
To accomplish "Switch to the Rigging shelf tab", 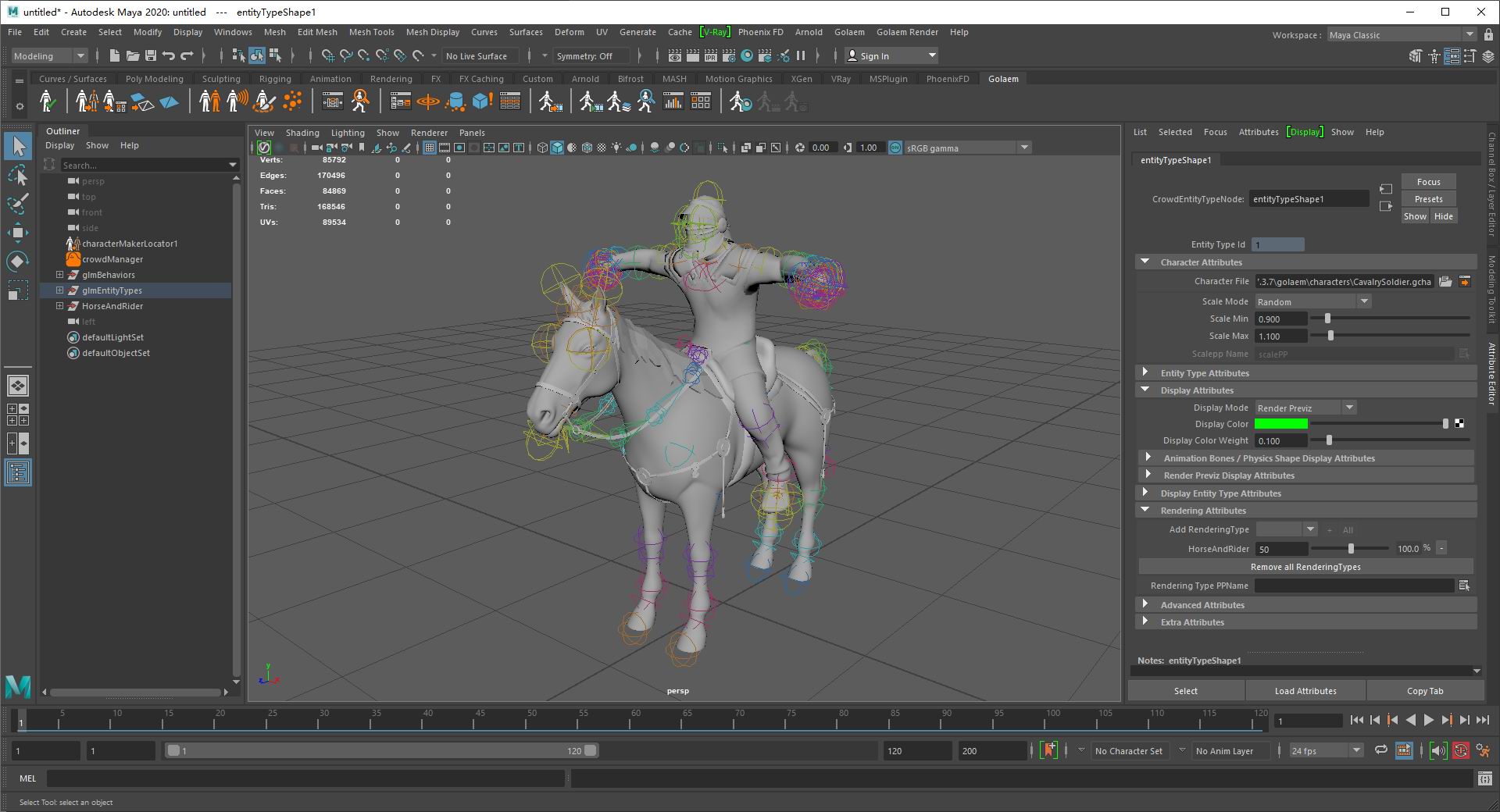I will (x=275, y=79).
